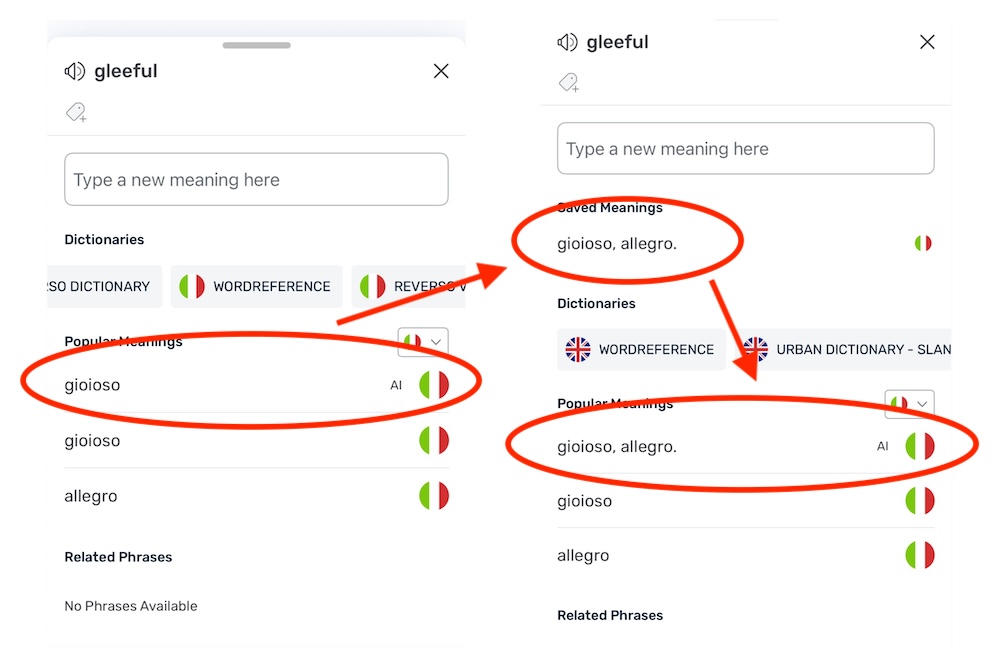Image resolution: width=1000 pixels, height=668 pixels.
Task: Play gleeful pronunciation in left panel
Action: tap(75, 71)
